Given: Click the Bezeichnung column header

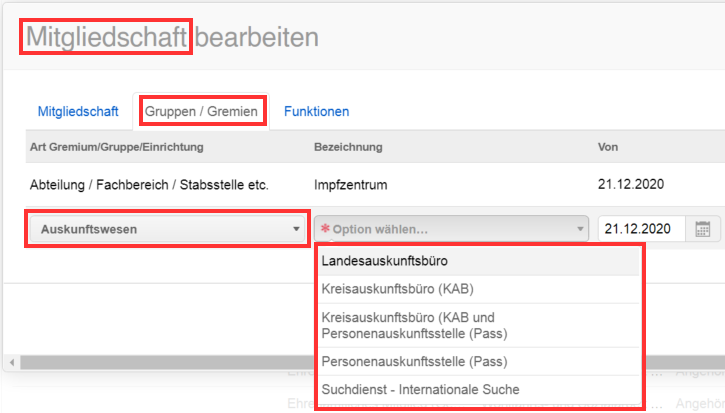Looking at the screenshot, I should pos(348,147).
